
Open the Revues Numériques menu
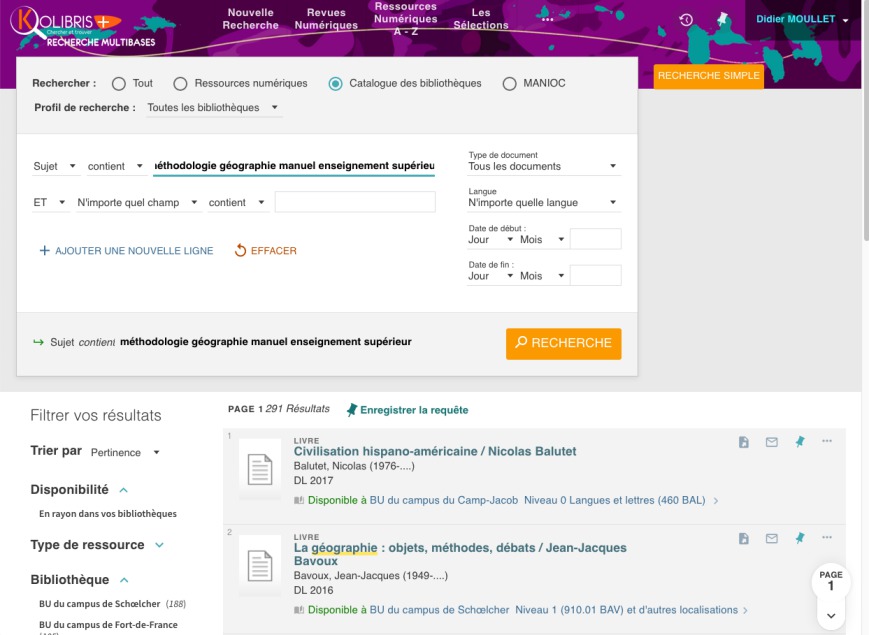click(326, 19)
